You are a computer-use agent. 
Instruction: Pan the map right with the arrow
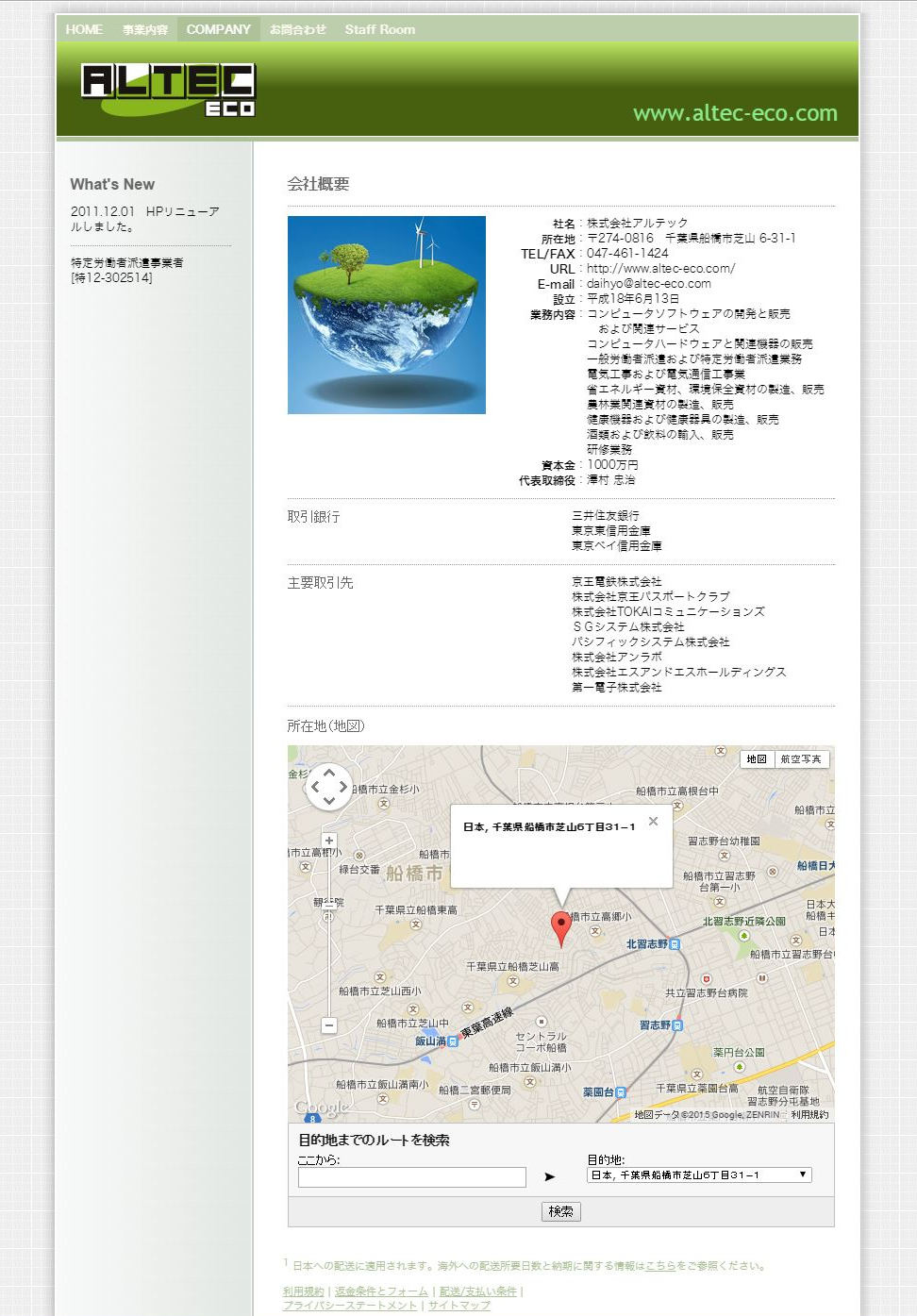click(x=342, y=787)
